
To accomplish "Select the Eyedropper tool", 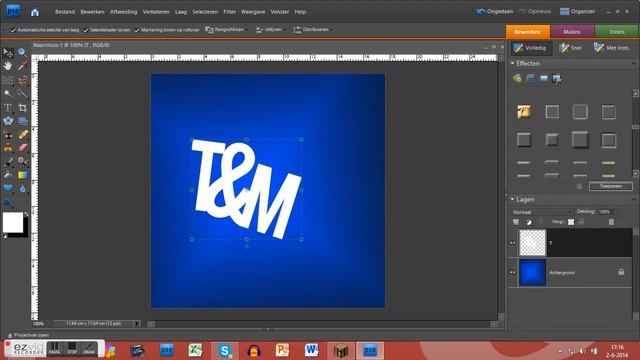I will pyautogui.click(x=22, y=66).
